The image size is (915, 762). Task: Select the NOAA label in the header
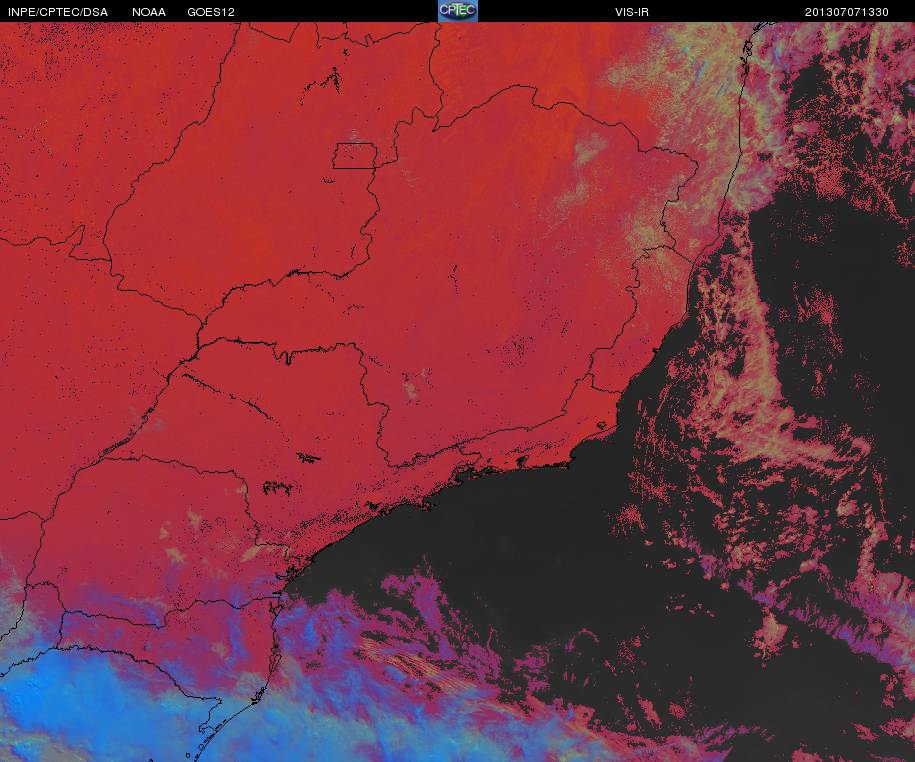pos(149,12)
